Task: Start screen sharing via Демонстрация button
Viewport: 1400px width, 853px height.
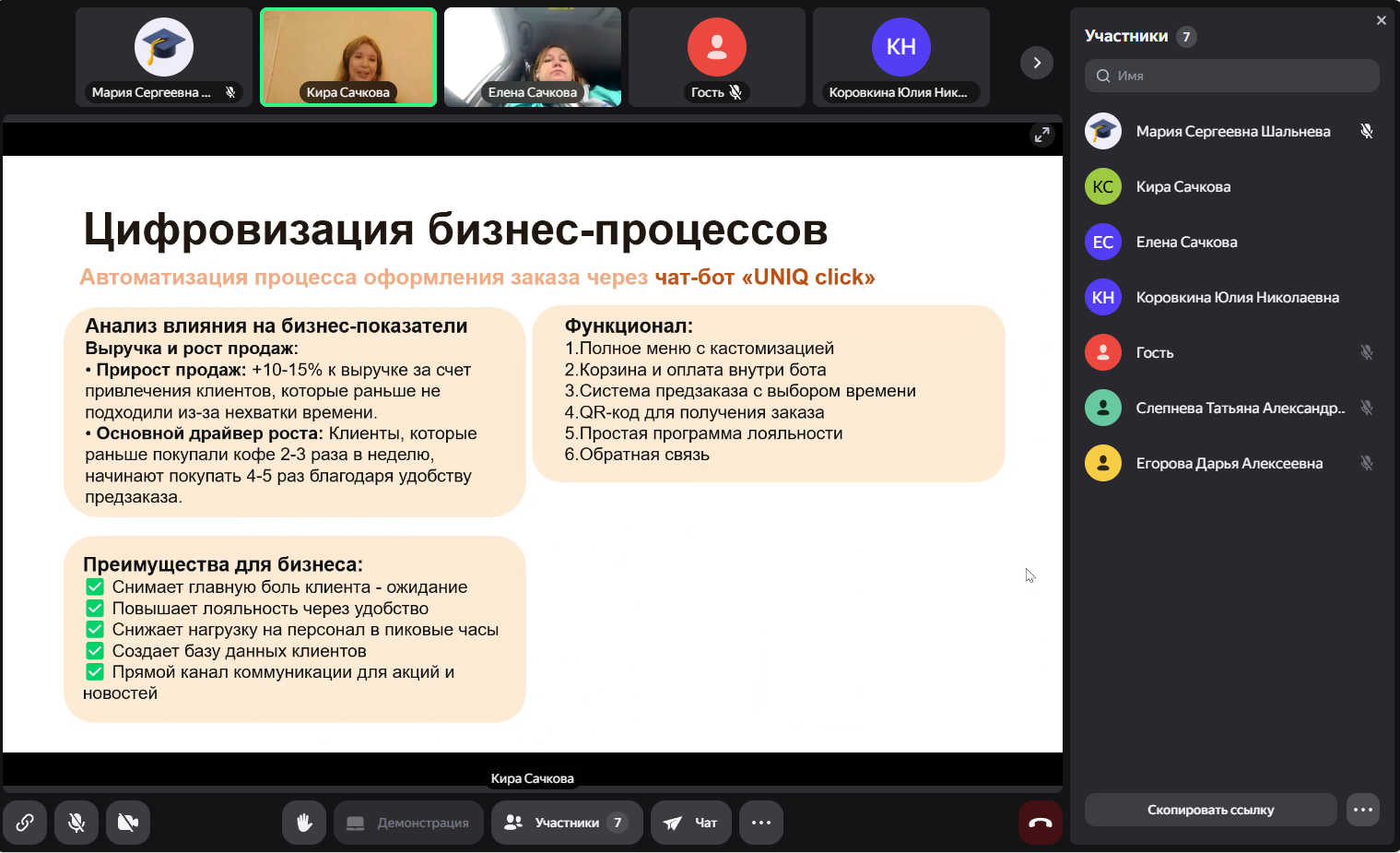Action: tap(408, 823)
